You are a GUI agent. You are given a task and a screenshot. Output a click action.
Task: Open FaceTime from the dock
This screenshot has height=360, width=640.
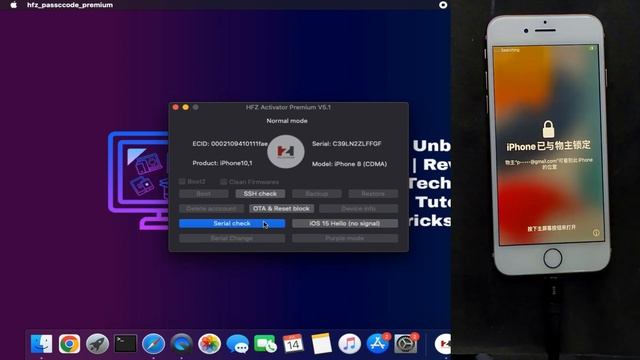[x=265, y=344]
